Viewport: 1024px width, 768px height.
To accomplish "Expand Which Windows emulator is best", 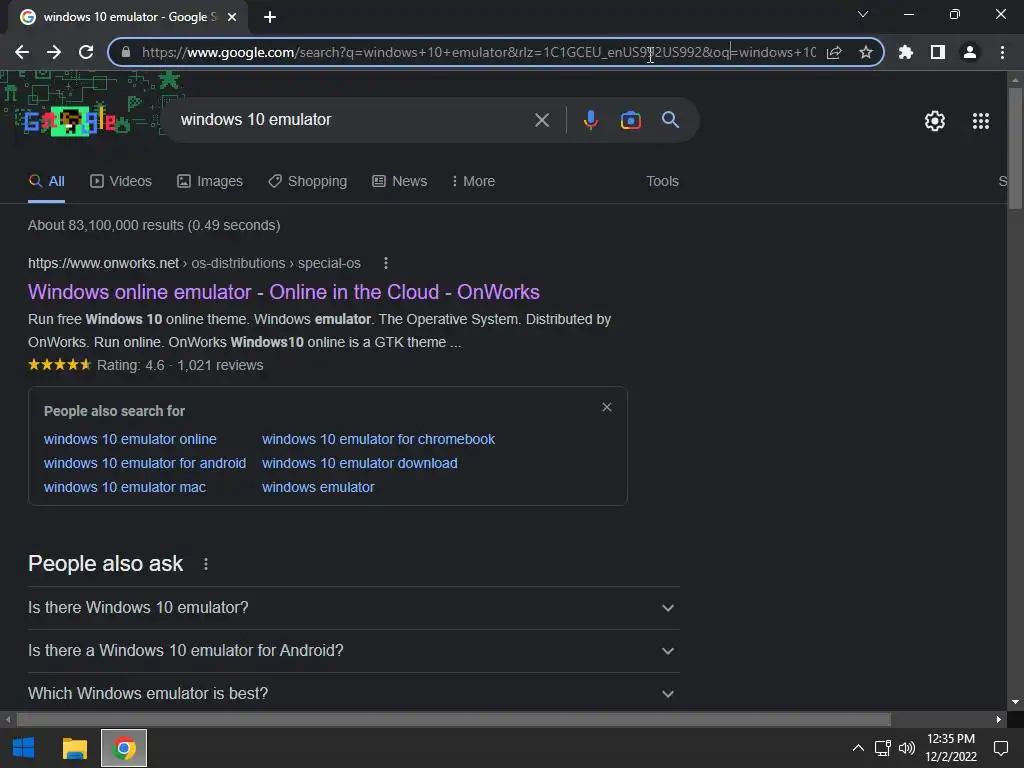I will (354, 694).
